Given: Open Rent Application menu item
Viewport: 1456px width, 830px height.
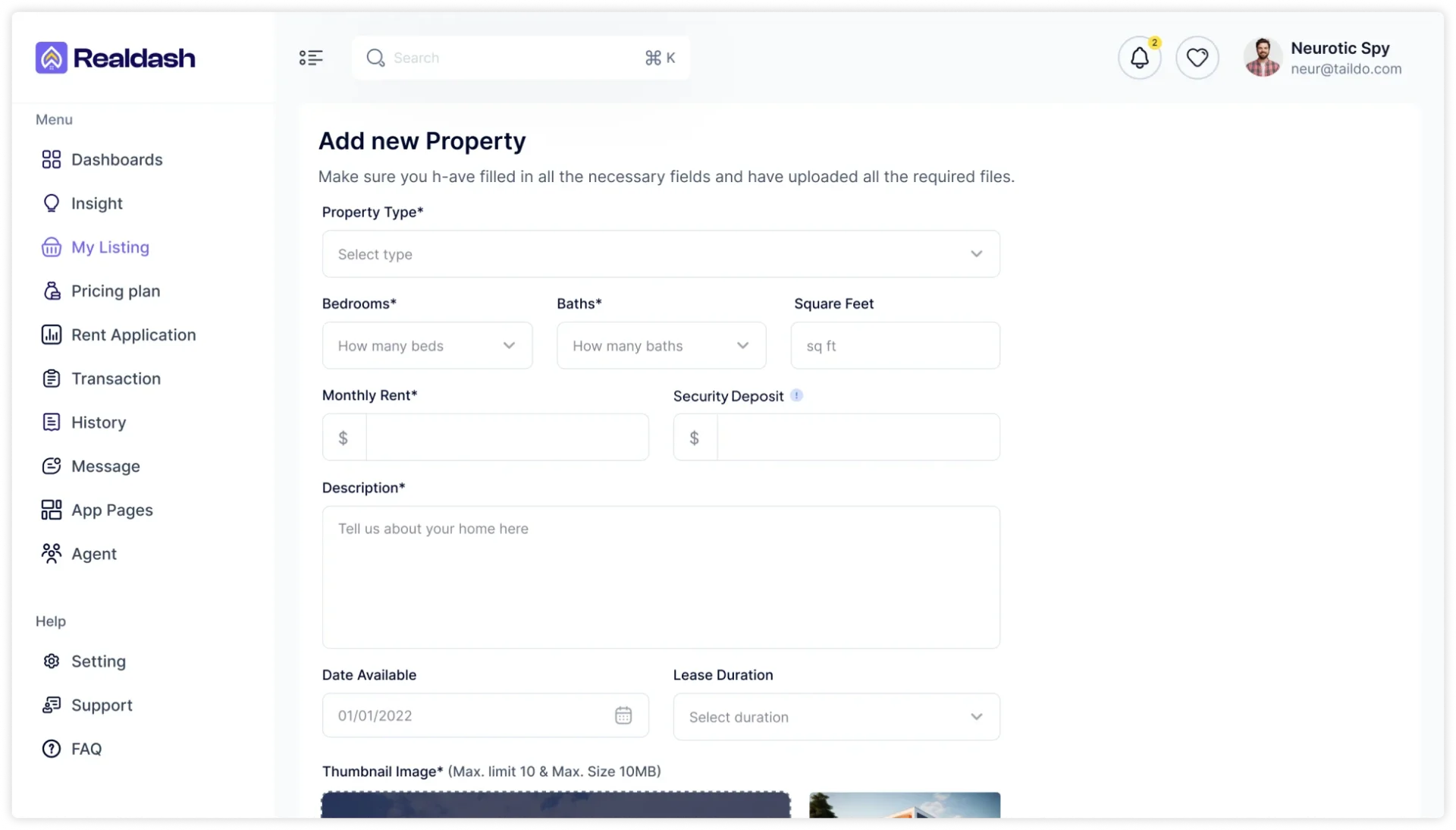Looking at the screenshot, I should point(119,335).
